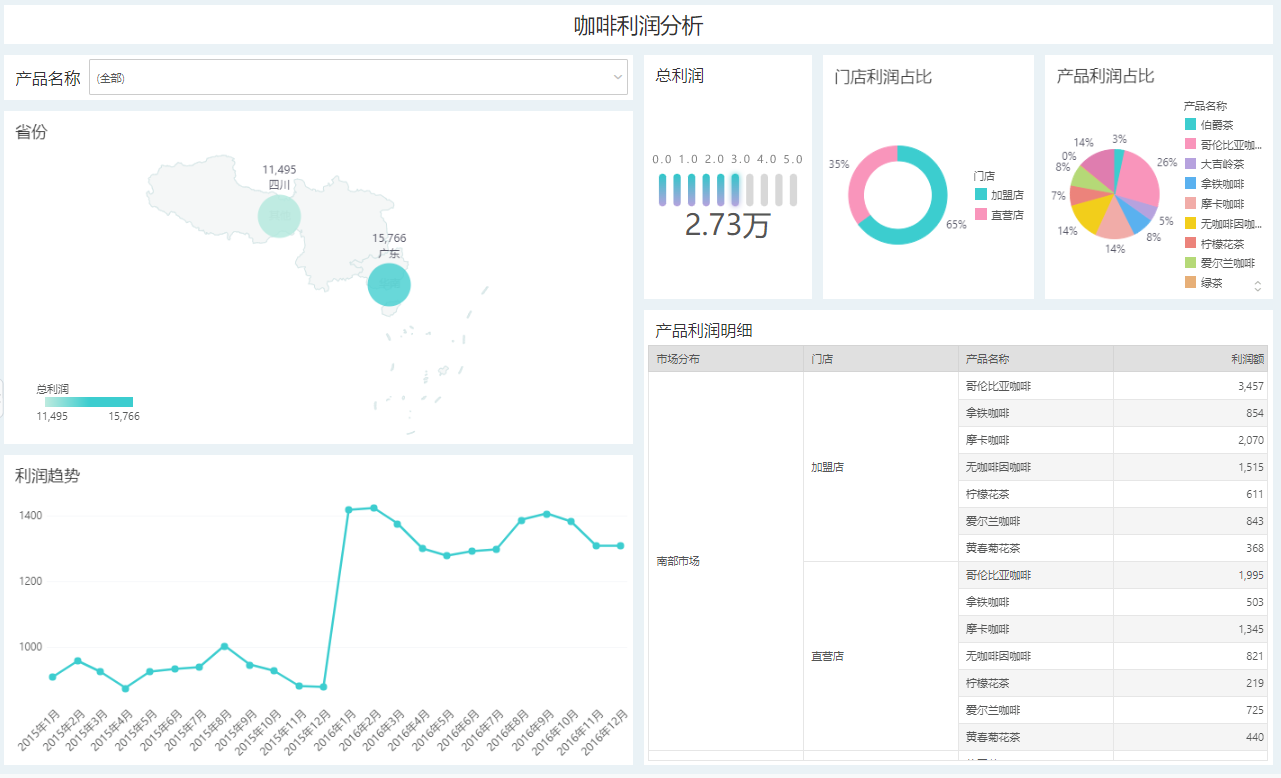Click the 总利润 gradient legend bar on the map
This screenshot has width=1281, height=778.
coord(88,402)
